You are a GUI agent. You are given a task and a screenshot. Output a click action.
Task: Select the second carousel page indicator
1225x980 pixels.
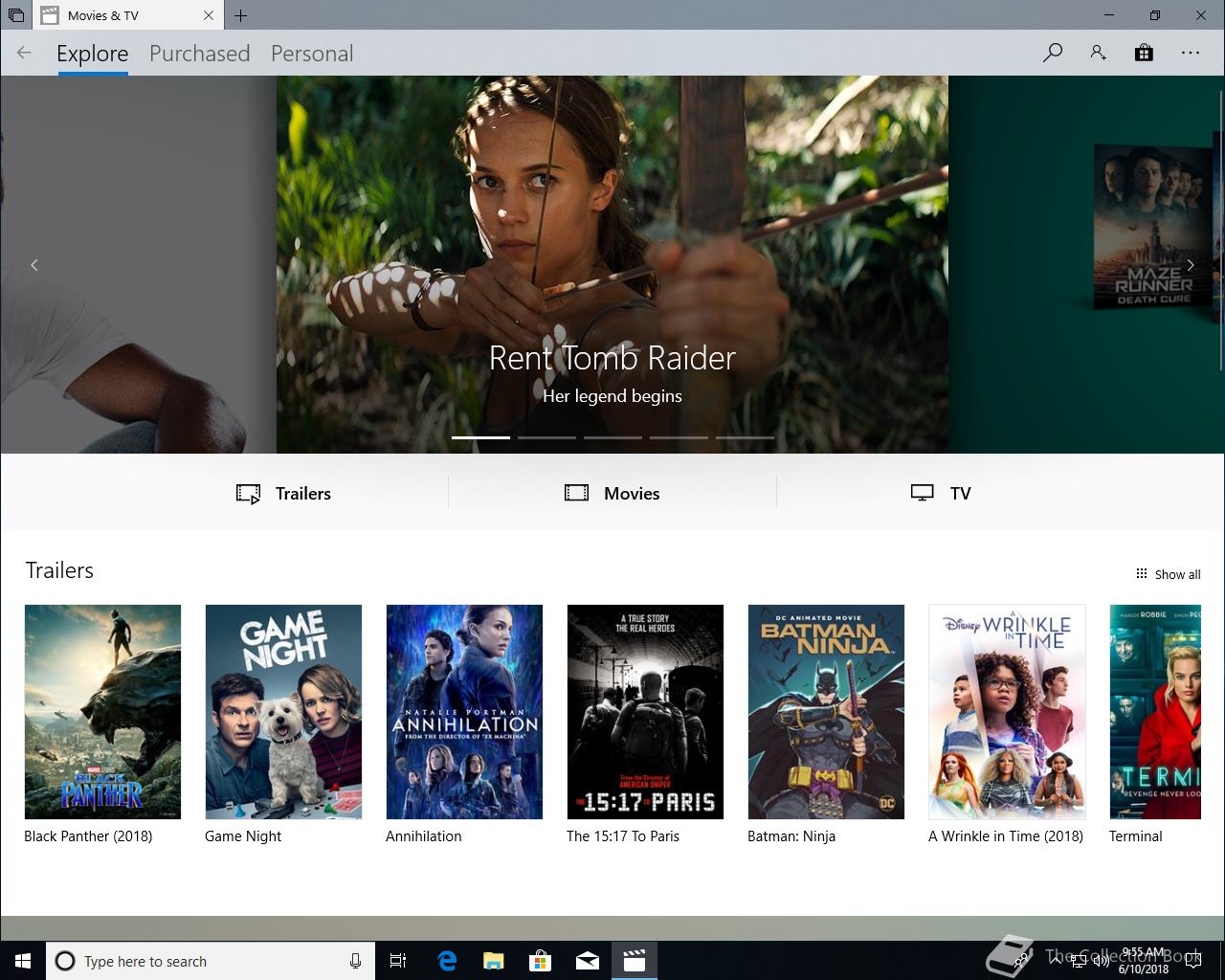click(x=546, y=437)
